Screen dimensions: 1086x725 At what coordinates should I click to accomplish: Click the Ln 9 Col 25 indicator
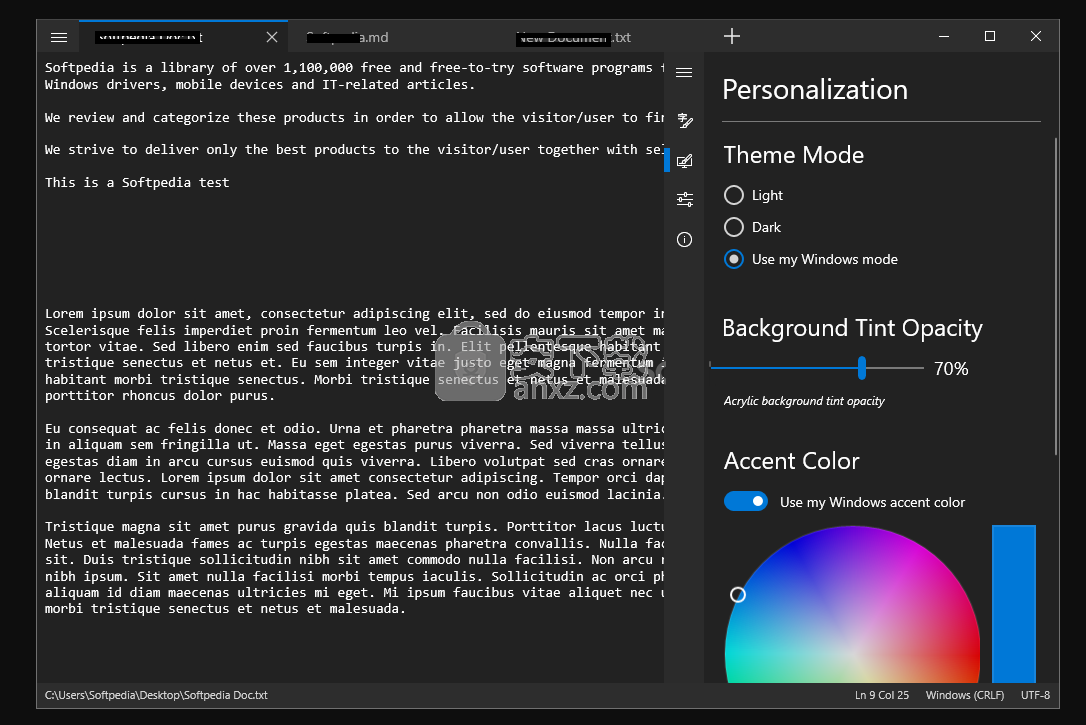(882, 695)
